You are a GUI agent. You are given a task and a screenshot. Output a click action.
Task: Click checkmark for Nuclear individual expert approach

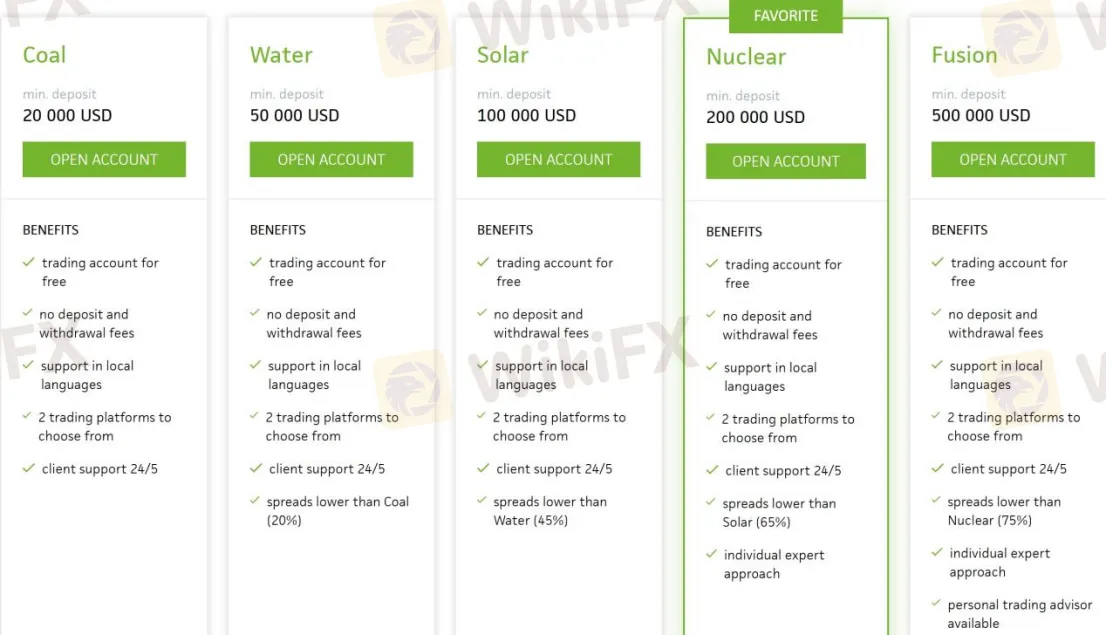[x=712, y=554]
